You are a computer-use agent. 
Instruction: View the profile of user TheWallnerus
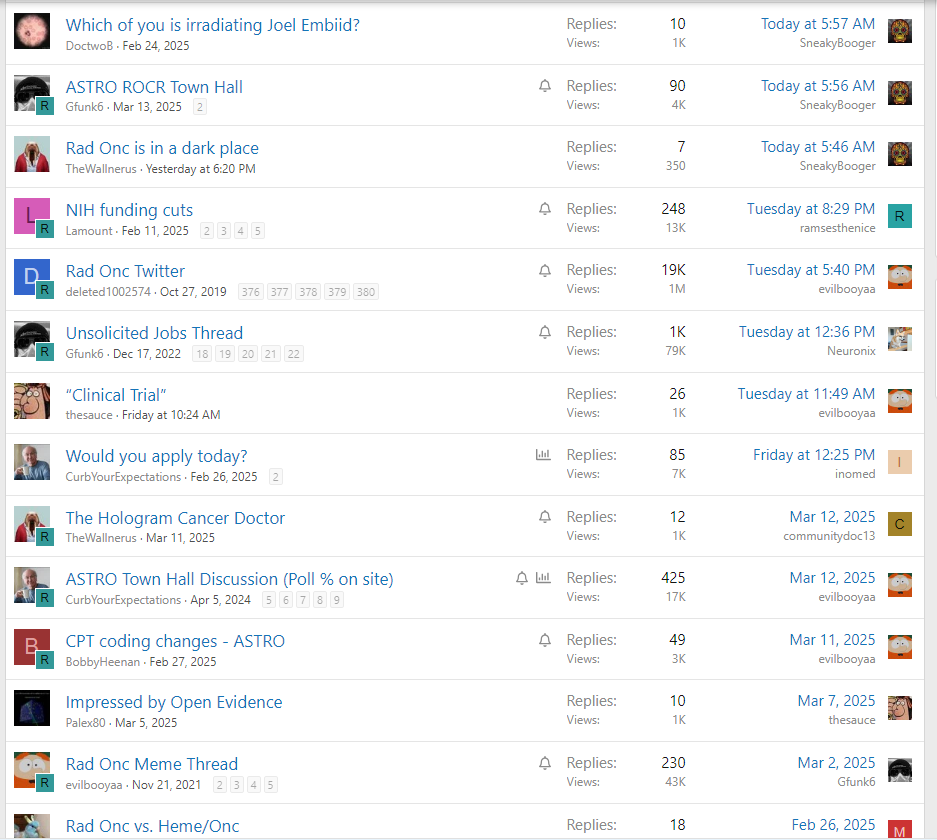coord(101,169)
